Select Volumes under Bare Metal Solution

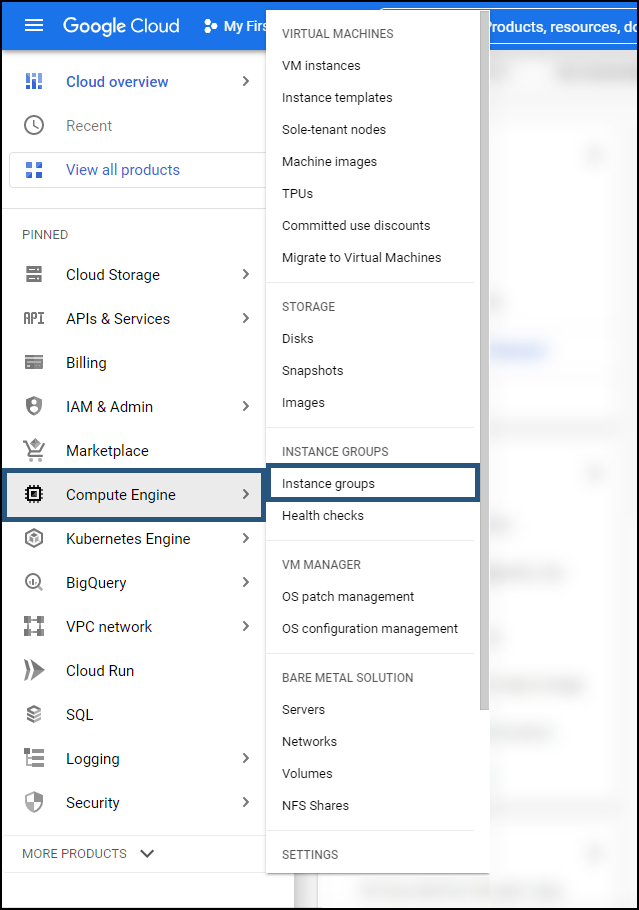click(307, 774)
